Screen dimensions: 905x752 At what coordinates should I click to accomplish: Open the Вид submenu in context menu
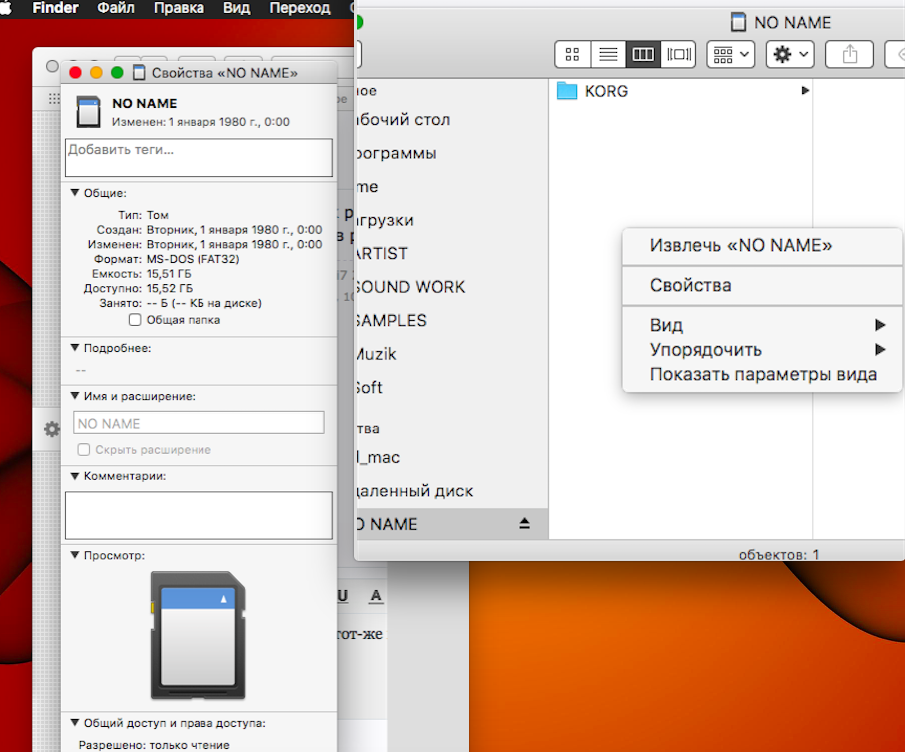[762, 325]
